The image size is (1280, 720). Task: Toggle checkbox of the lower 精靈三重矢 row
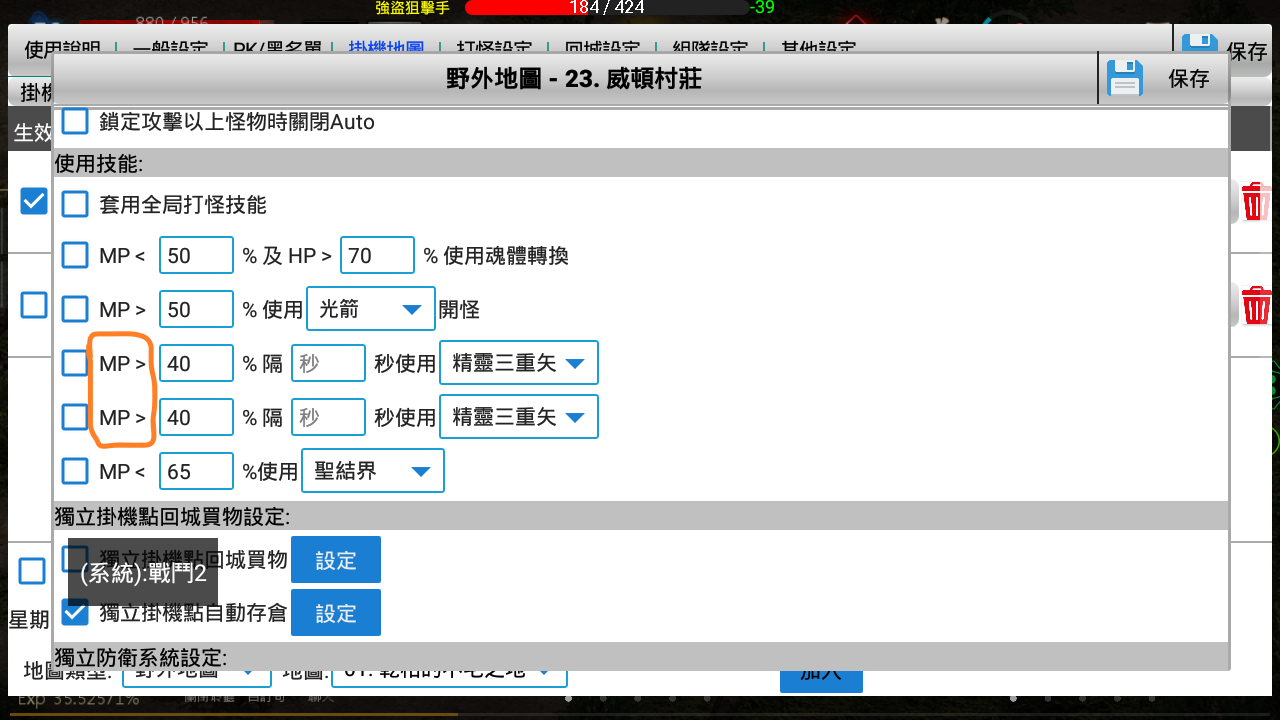tap(75, 416)
